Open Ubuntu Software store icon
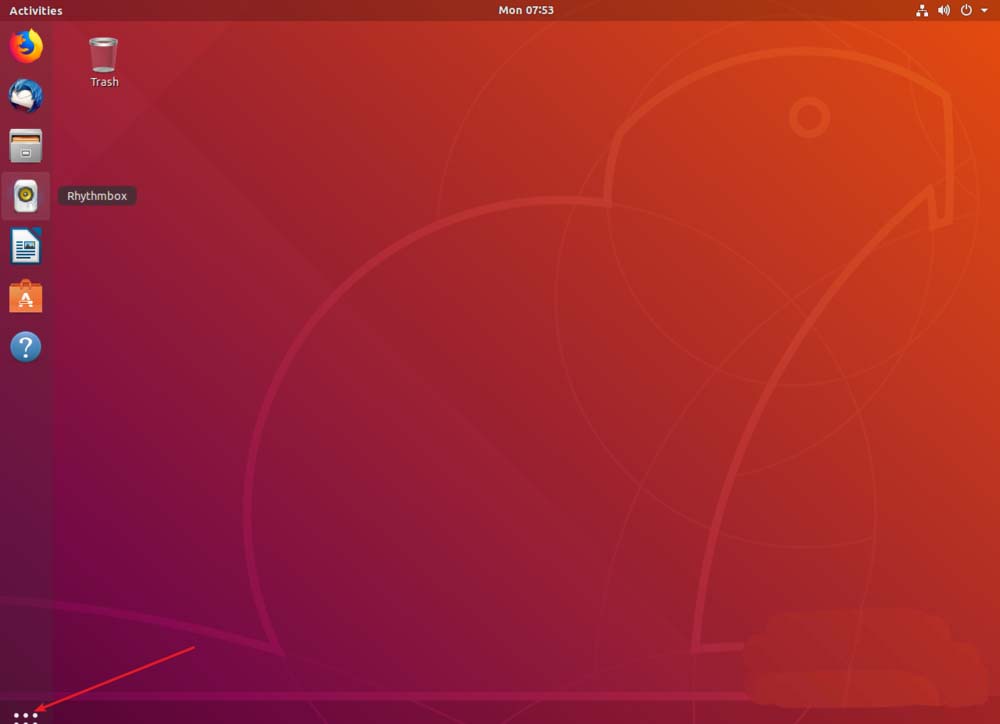The image size is (1000, 724). [x=26, y=296]
